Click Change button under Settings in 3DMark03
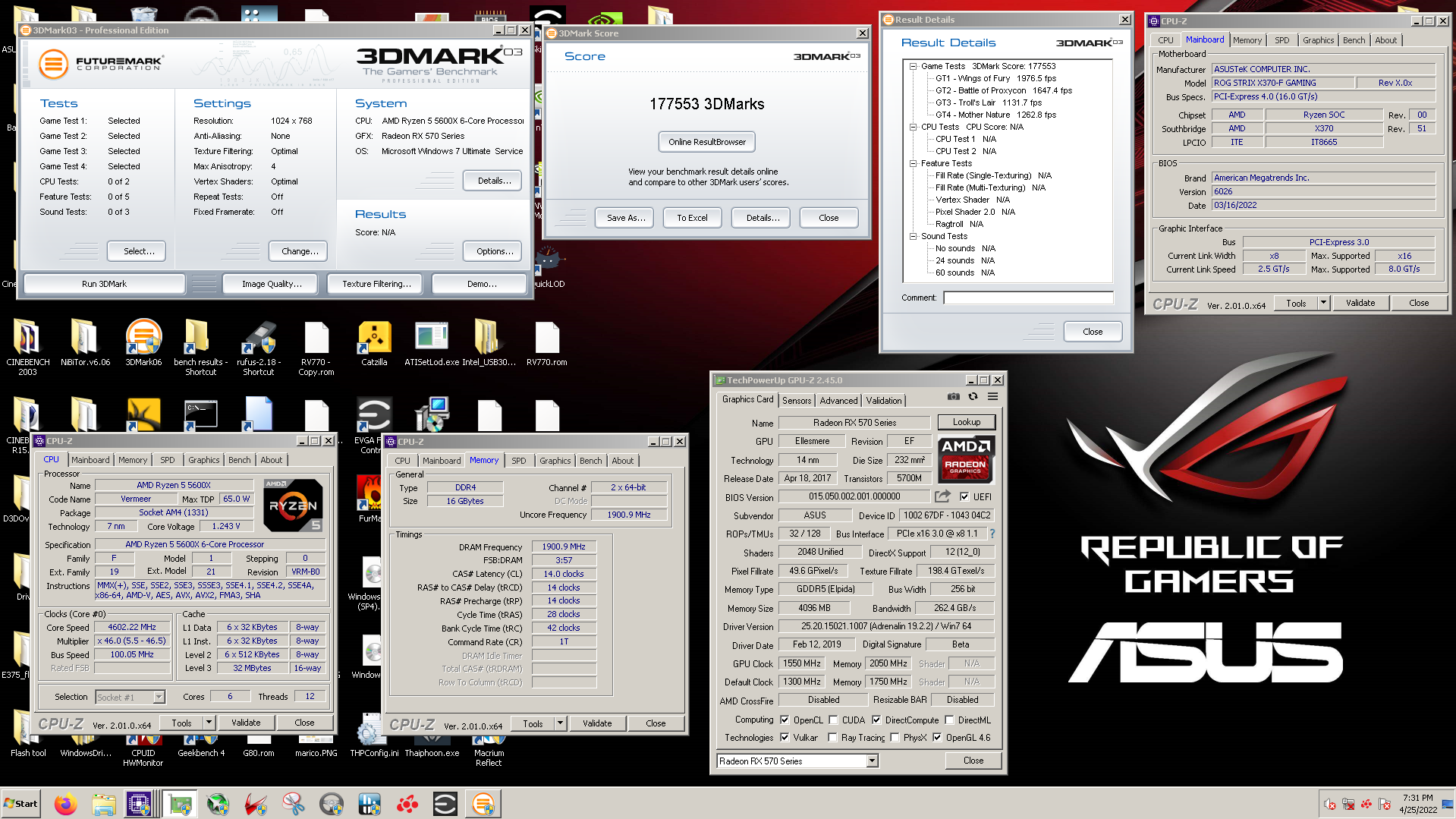The image size is (1456, 819). click(297, 251)
